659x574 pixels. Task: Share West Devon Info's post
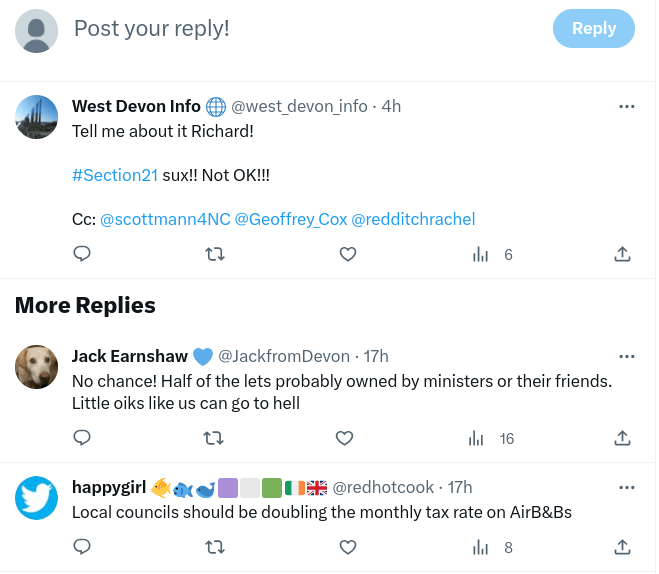(x=622, y=255)
